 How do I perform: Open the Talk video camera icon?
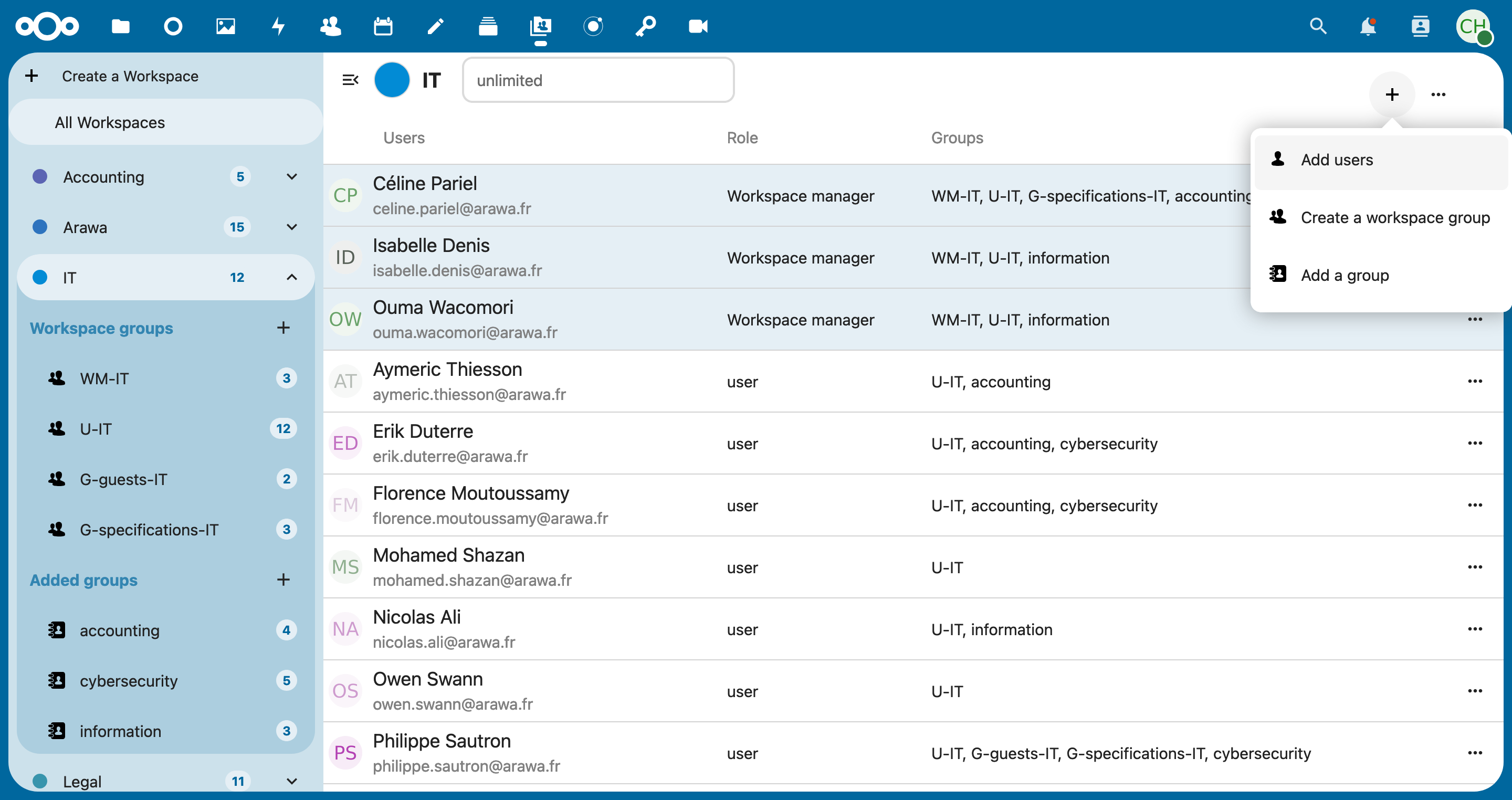(x=698, y=26)
